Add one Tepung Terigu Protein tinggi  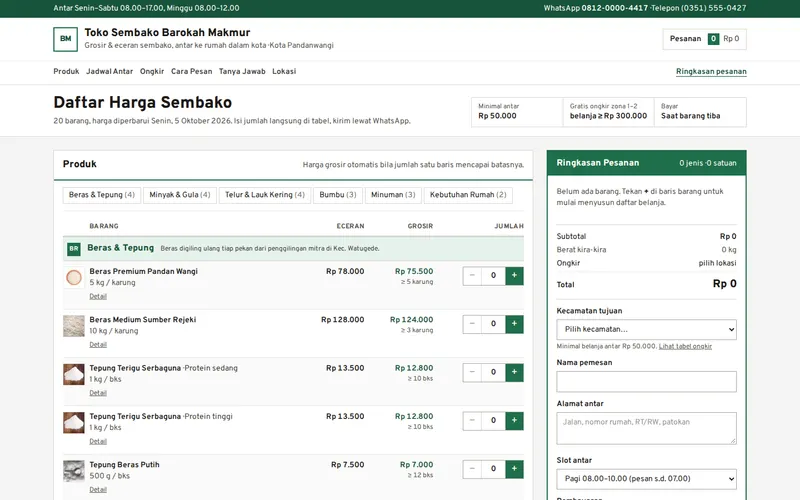click(514, 421)
